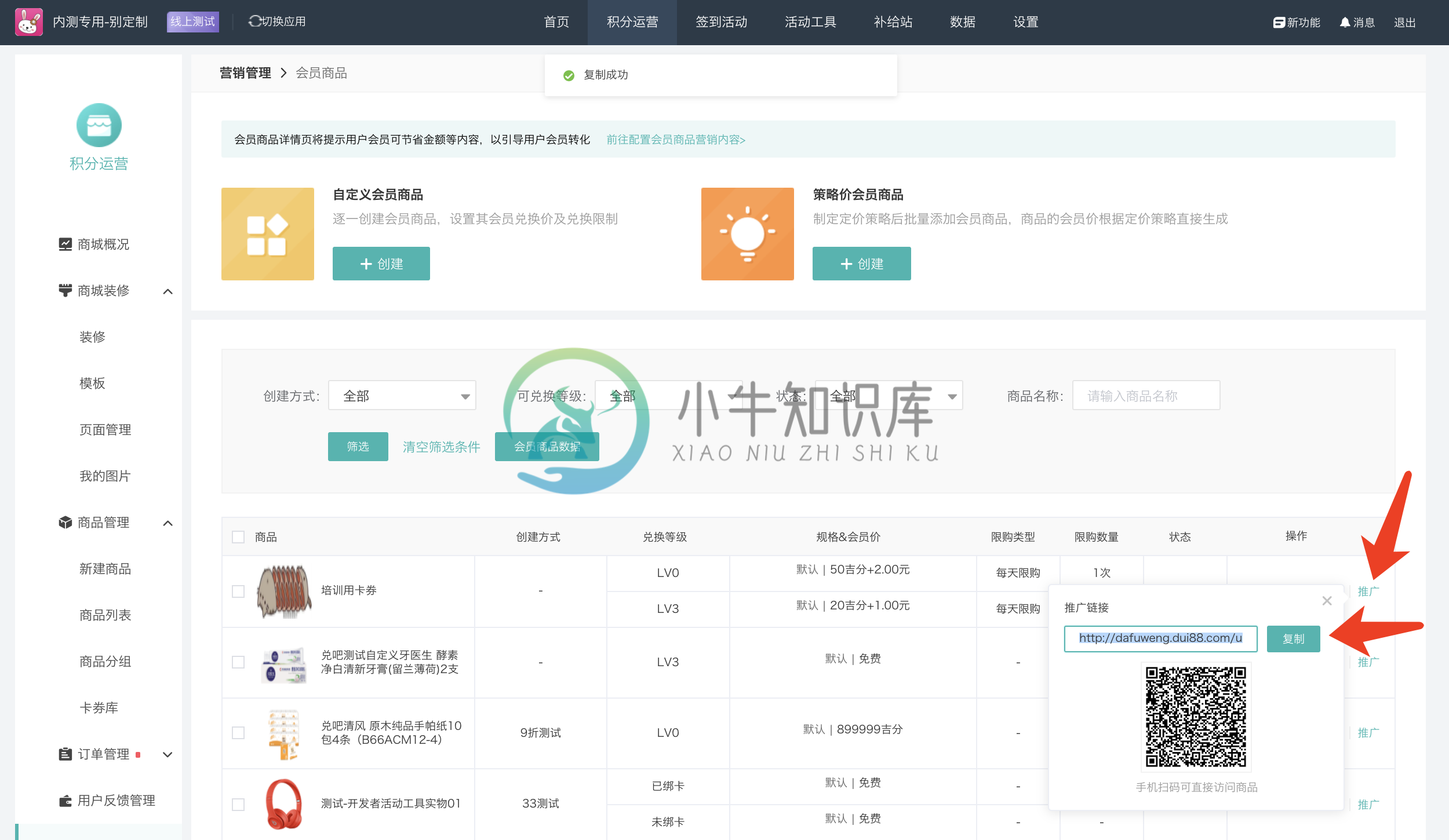Click the yellow 自定义会员商品 tile icon
Screen dimensions: 1449x840
[268, 234]
